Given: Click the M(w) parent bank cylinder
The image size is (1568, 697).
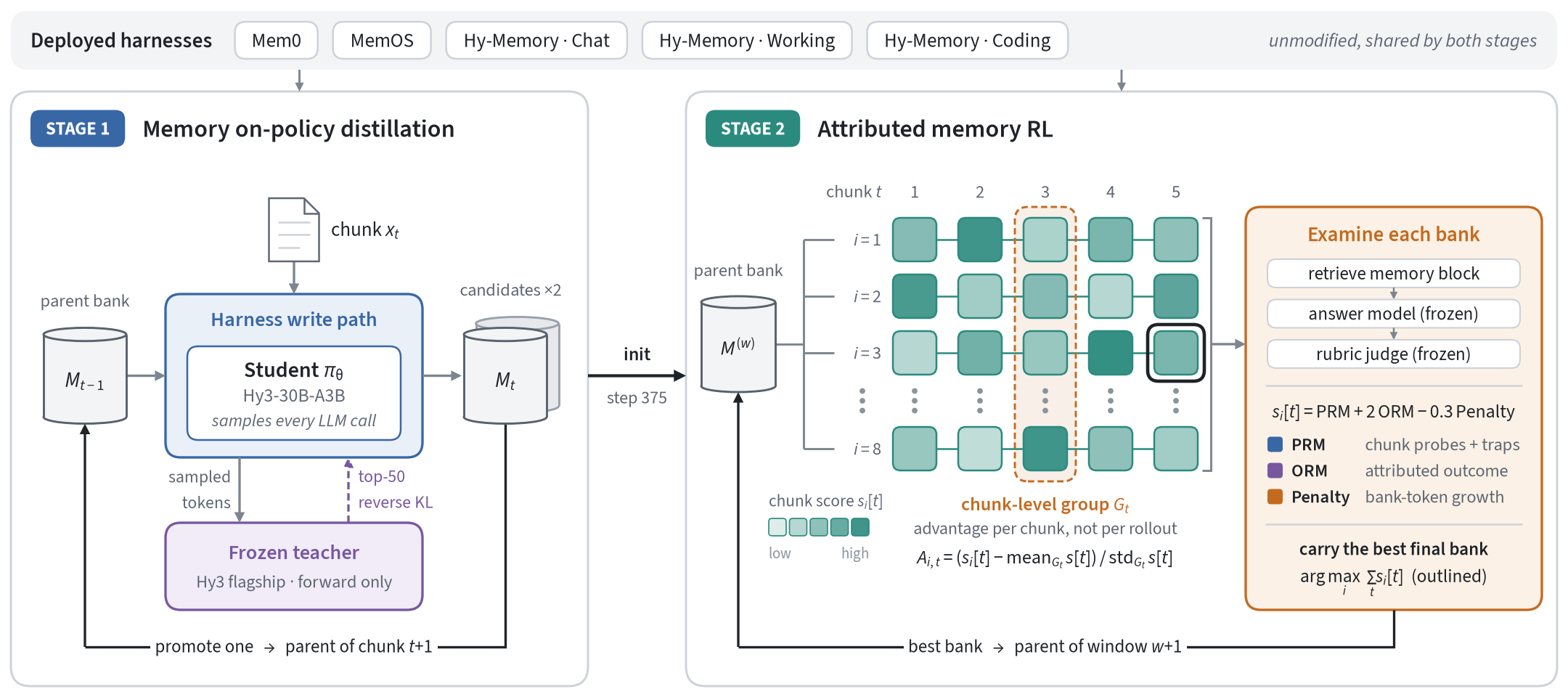Looking at the screenshot, I should click(738, 344).
